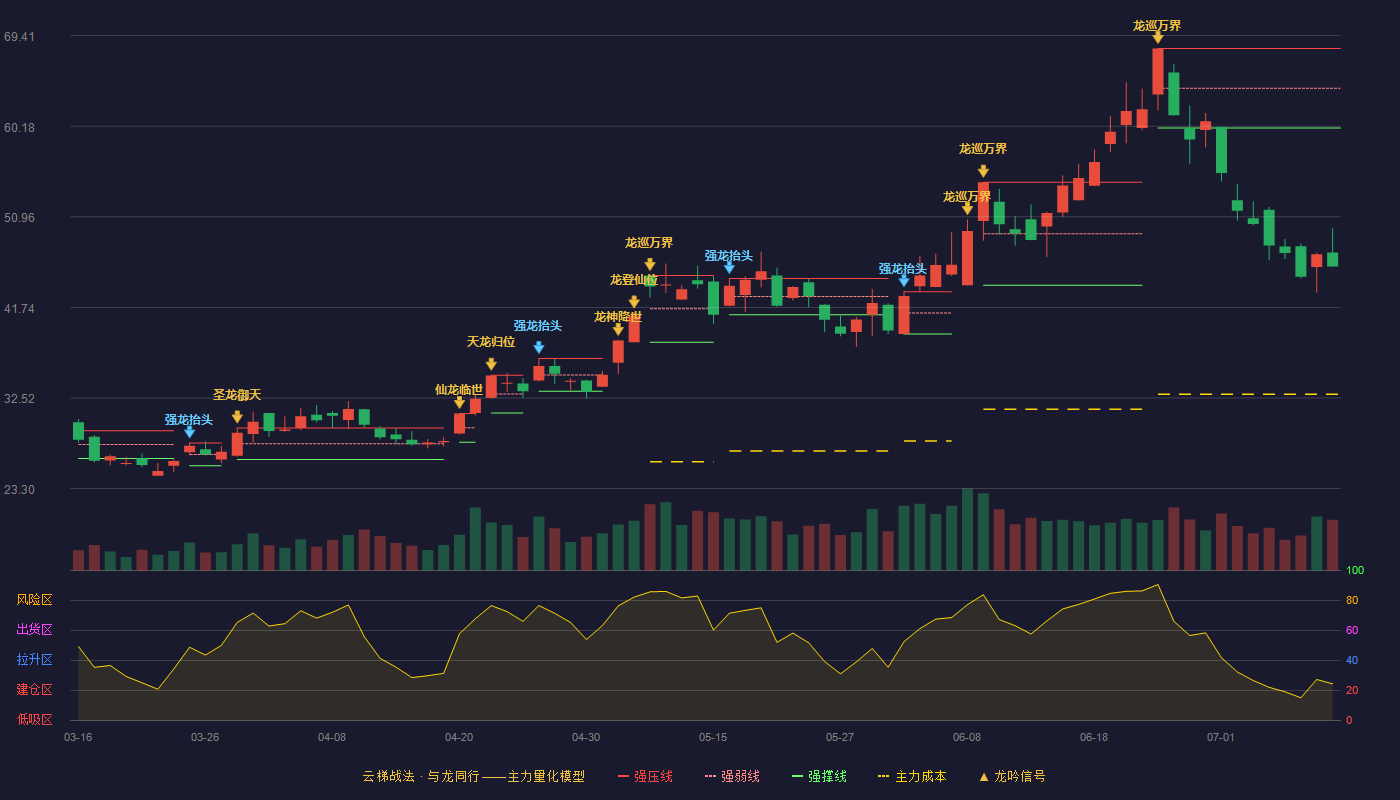Image resolution: width=1400 pixels, height=800 pixels.
Task: Select the 天龙归位 signal arrow marker
Action: click(x=491, y=364)
